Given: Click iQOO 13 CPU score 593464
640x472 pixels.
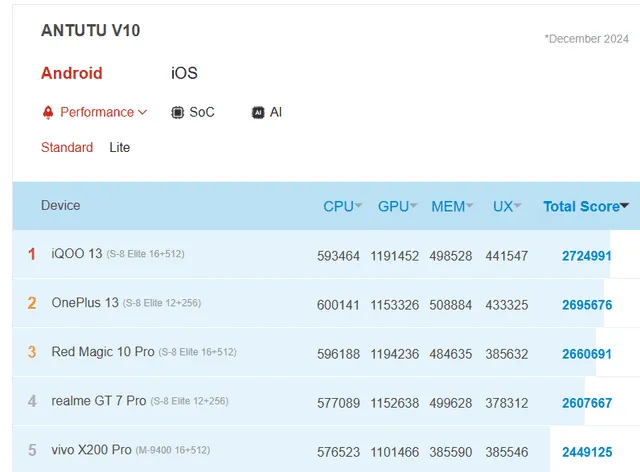Looking at the screenshot, I should (x=338, y=256).
